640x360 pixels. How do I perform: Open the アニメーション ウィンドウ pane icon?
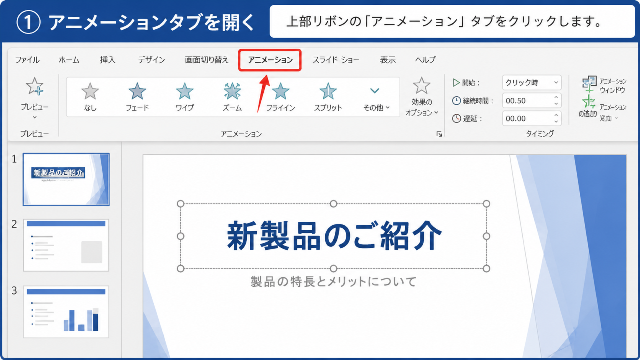tap(589, 83)
